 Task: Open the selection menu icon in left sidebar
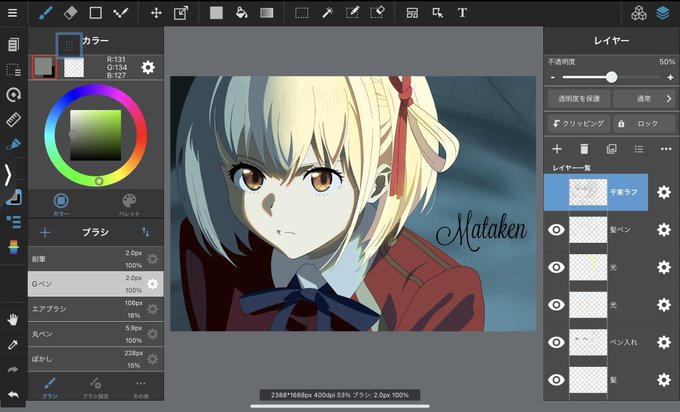[x=13, y=69]
